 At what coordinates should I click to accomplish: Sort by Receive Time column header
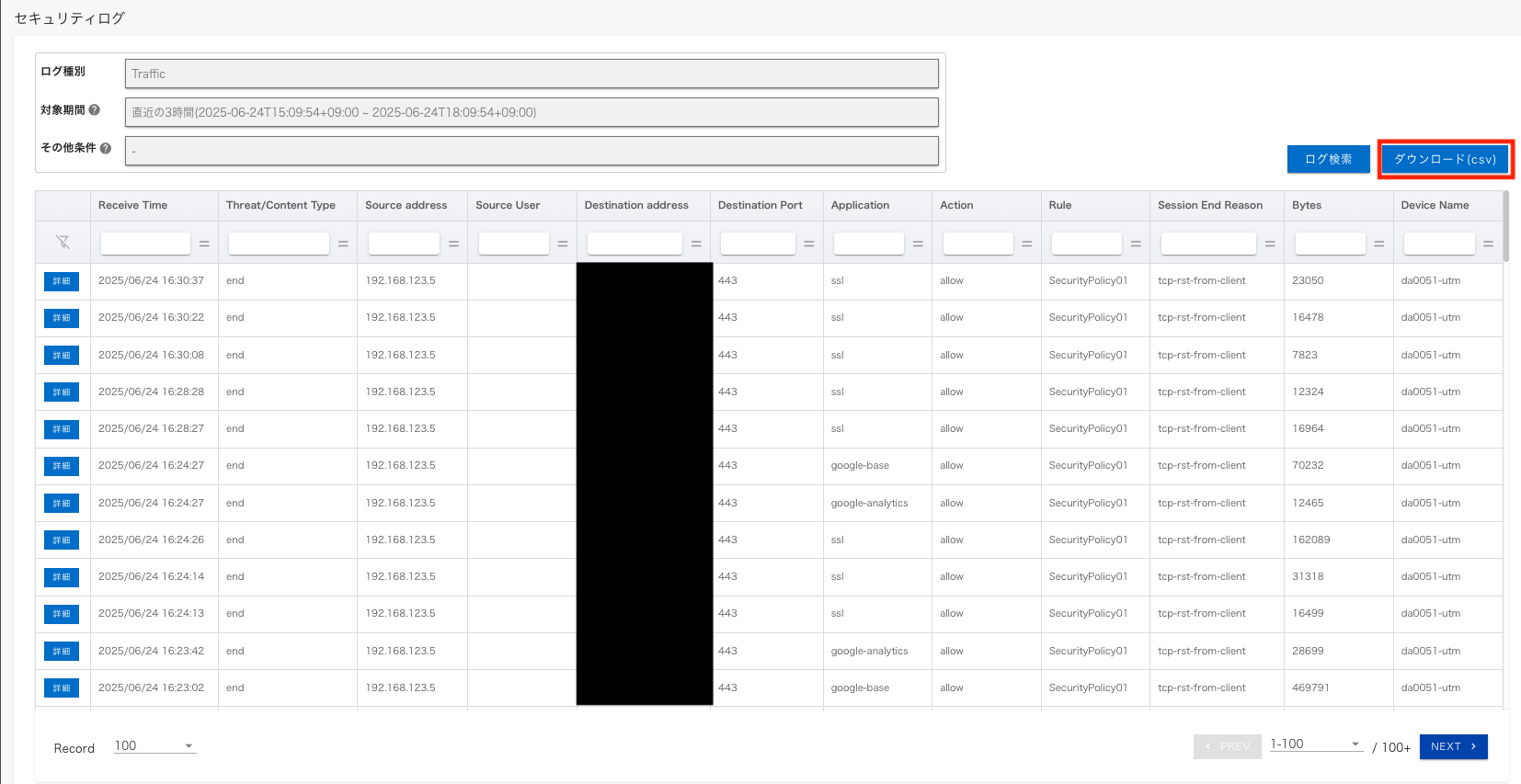[133, 205]
